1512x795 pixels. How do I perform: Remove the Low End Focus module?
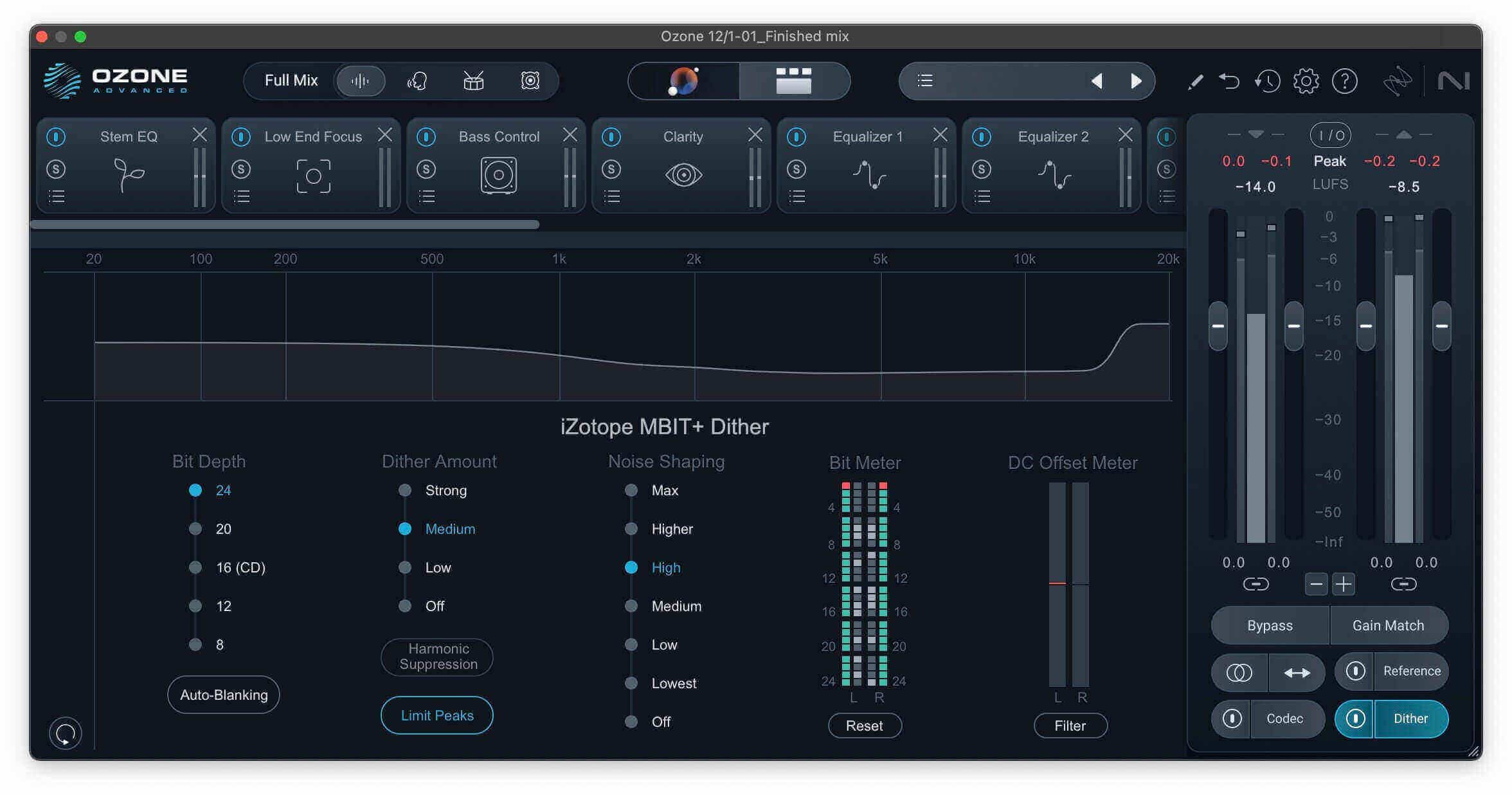(385, 134)
